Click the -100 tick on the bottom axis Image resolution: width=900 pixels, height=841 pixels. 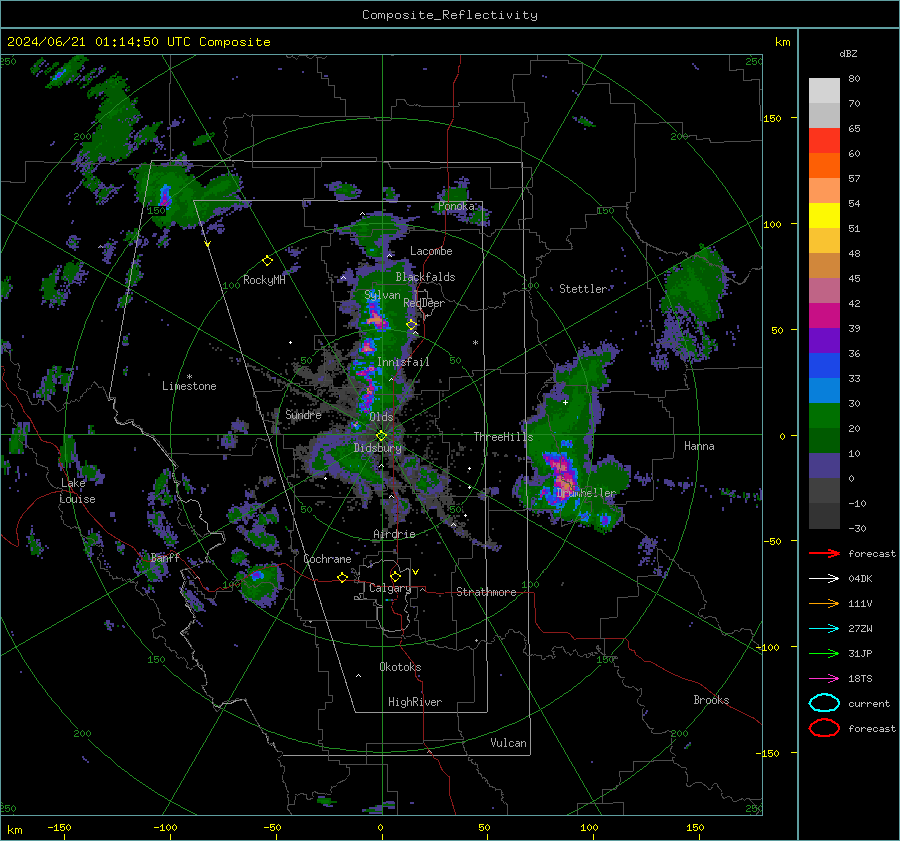click(165, 827)
